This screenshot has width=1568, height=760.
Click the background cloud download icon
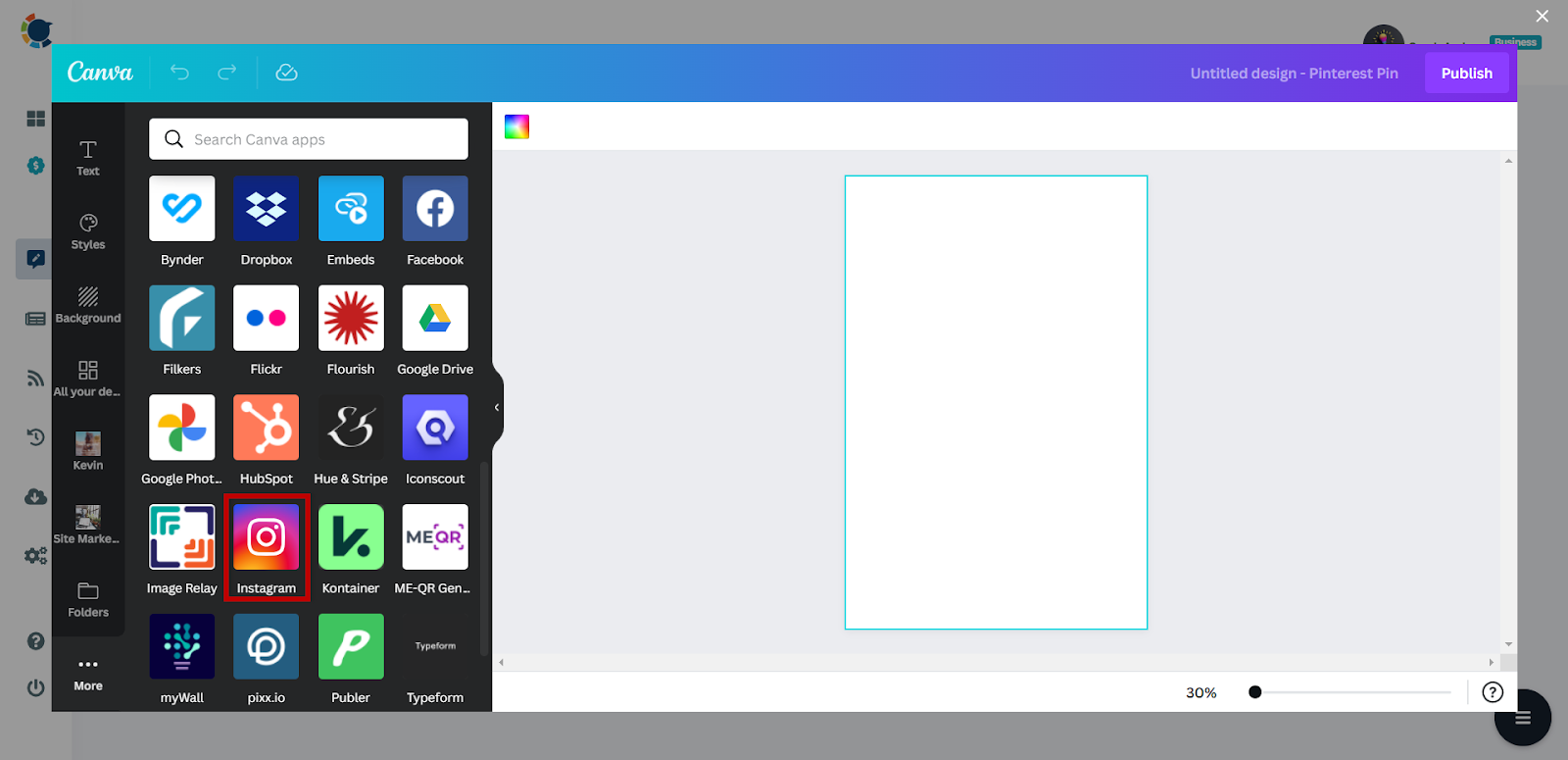point(36,497)
